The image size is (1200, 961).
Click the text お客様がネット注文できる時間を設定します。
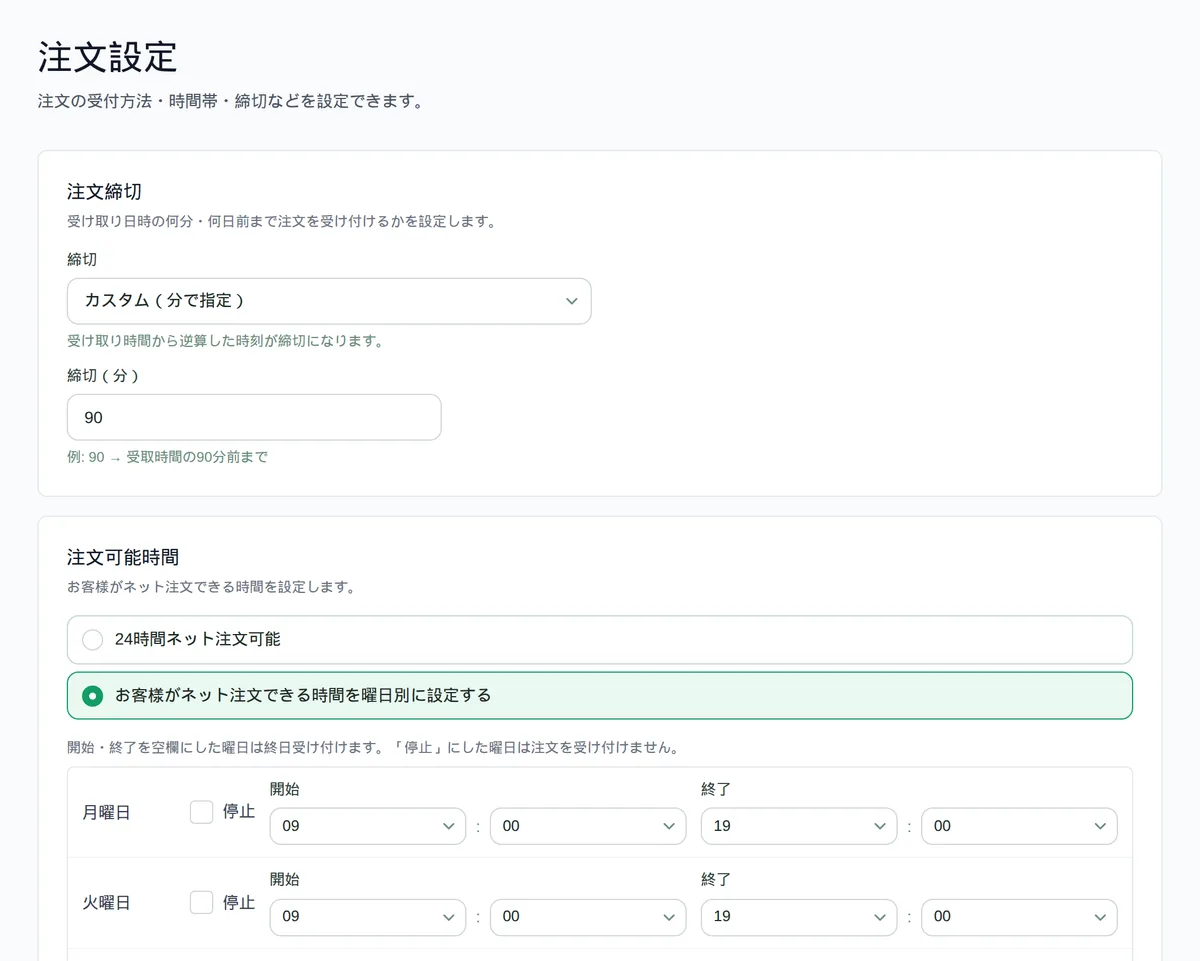point(211,587)
